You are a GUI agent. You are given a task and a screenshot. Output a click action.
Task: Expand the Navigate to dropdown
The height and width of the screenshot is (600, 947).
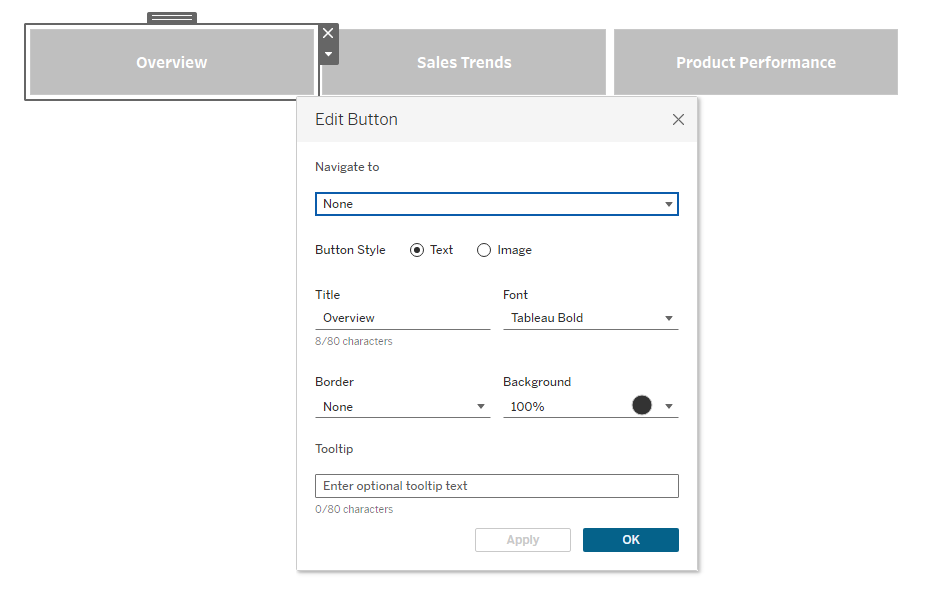[496, 204]
